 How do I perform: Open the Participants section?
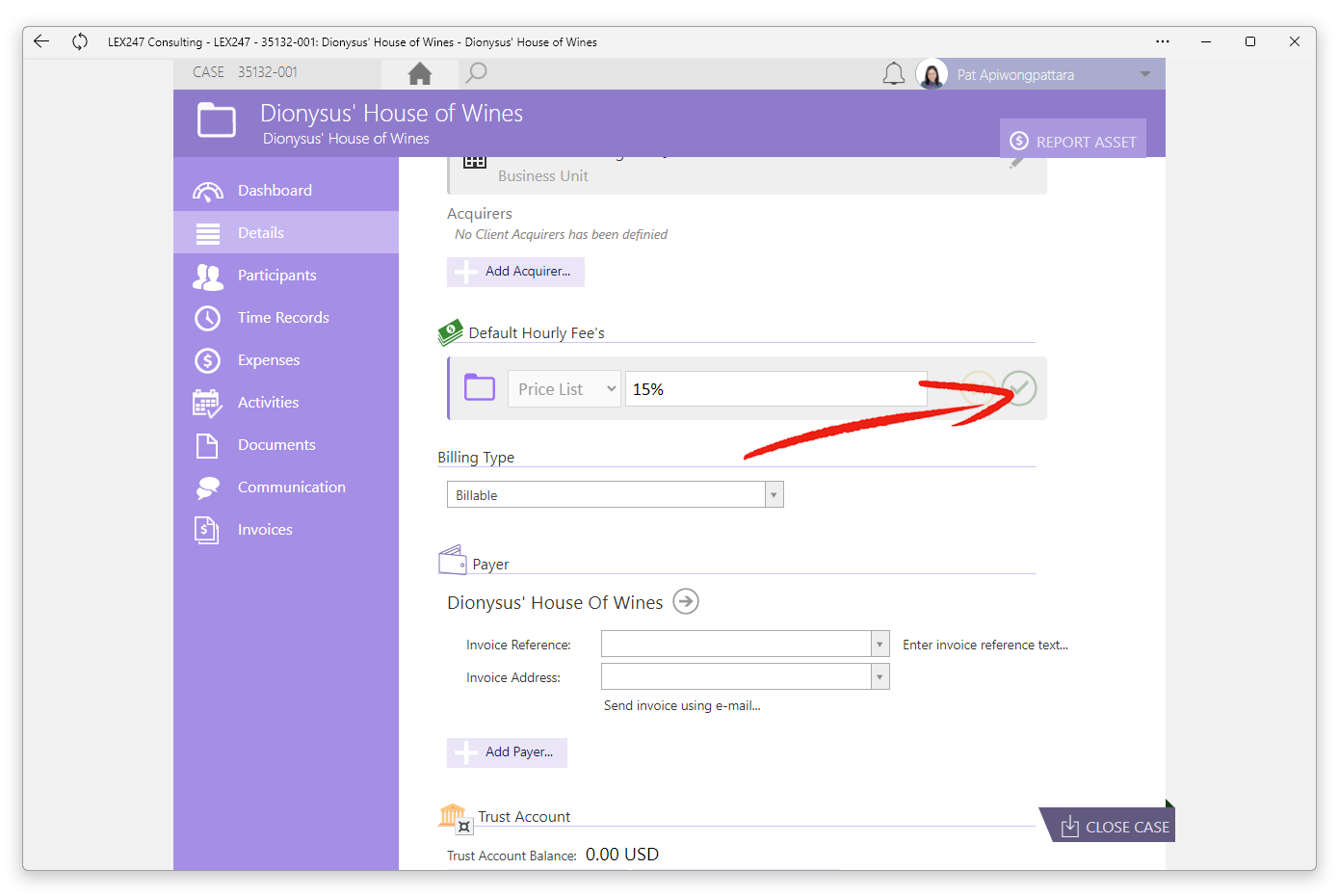coord(286,275)
